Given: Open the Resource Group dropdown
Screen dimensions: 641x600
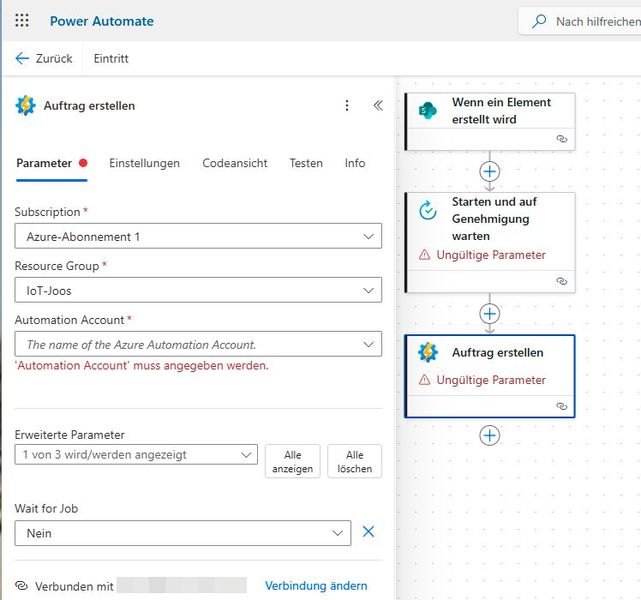Looking at the screenshot, I should pyautogui.click(x=198, y=290).
